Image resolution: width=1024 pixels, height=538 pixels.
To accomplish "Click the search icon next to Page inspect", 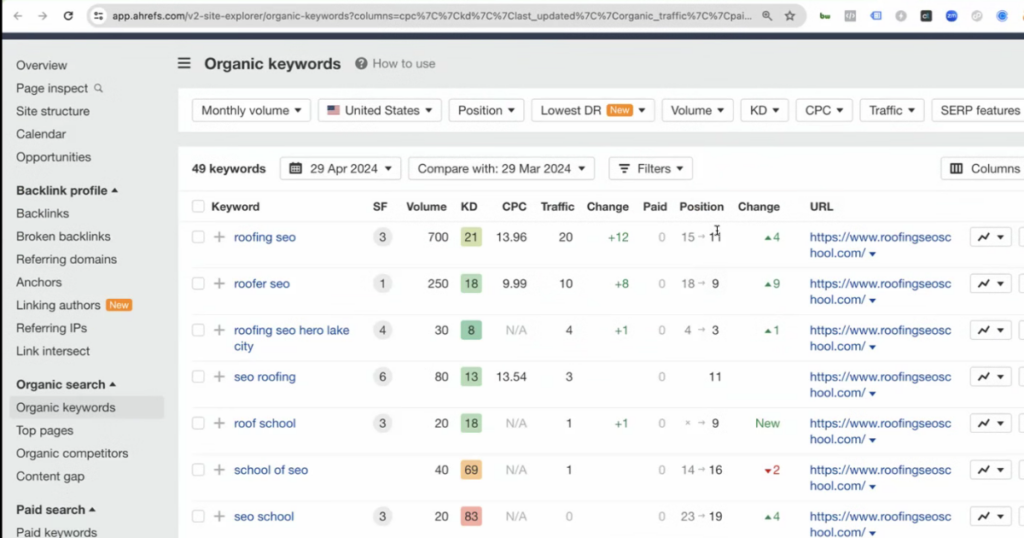I will click(x=99, y=88).
